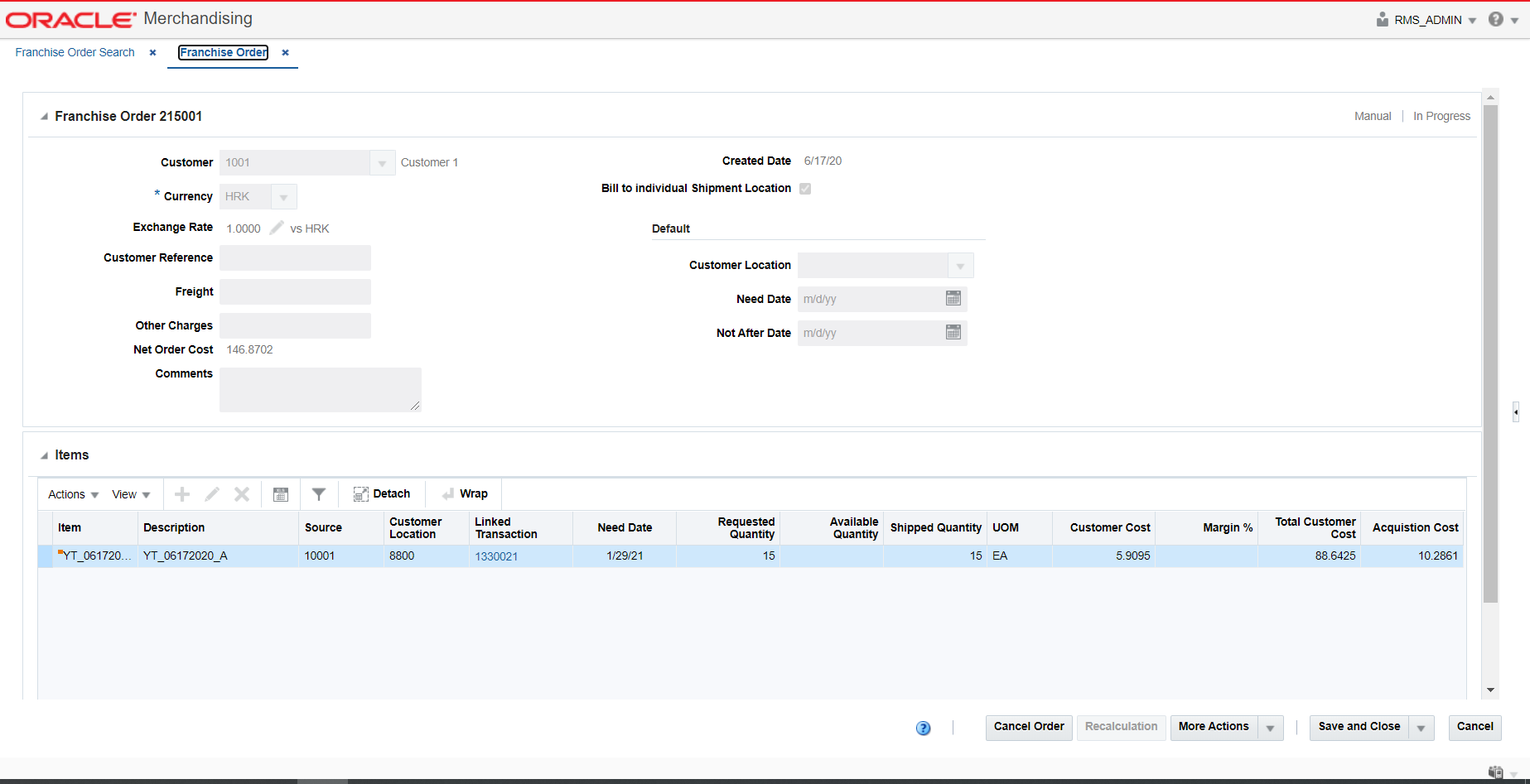Screen dimensions: 1530x784
Task: Open the Save and Close dropdown arrow
Action: [1421, 728]
